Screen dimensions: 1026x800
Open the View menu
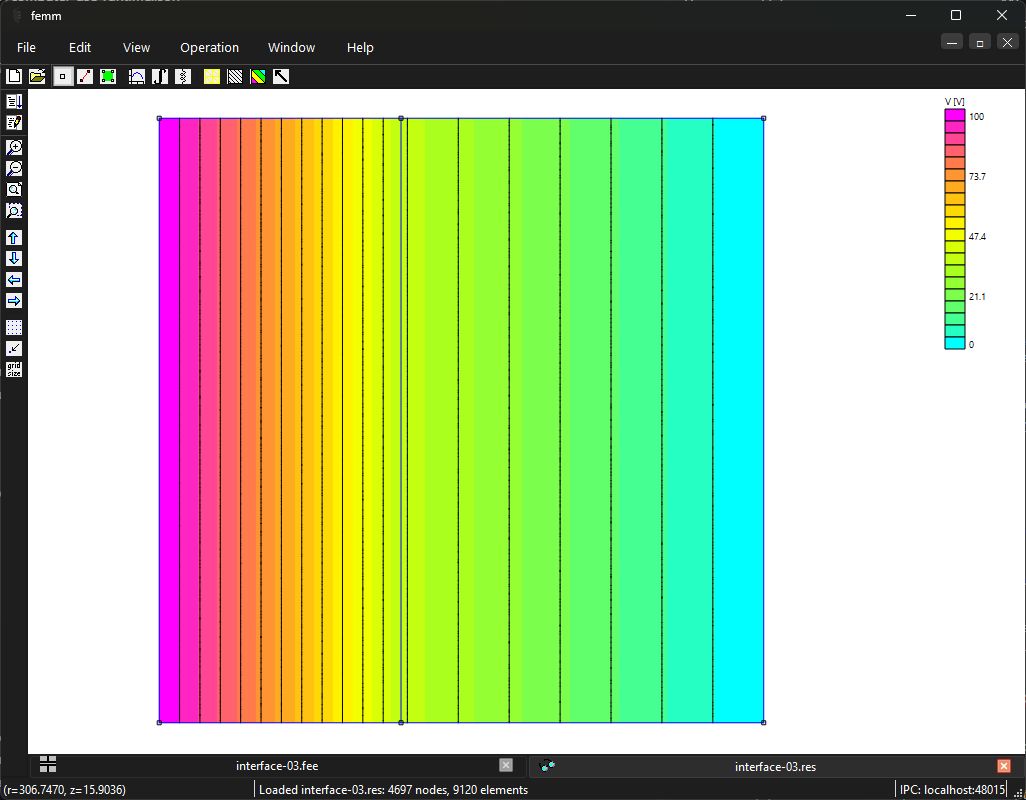coord(136,48)
